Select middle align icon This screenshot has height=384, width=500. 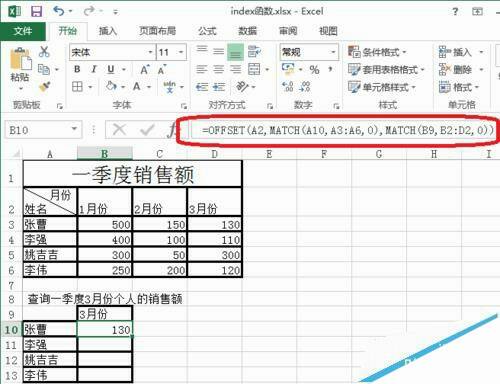click(x=218, y=51)
